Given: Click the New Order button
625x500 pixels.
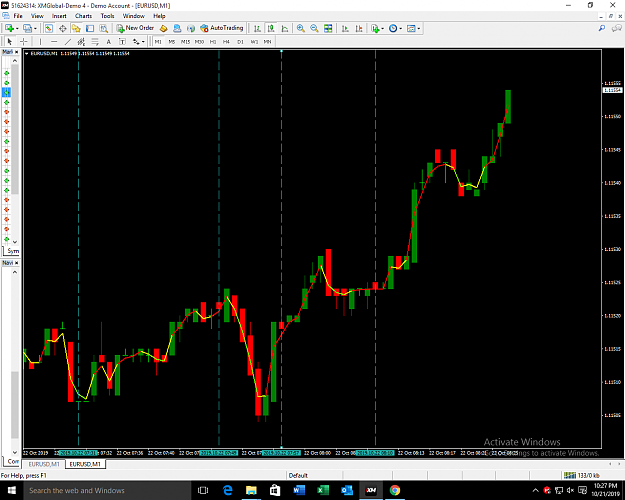Looking at the screenshot, I should tap(135, 28).
